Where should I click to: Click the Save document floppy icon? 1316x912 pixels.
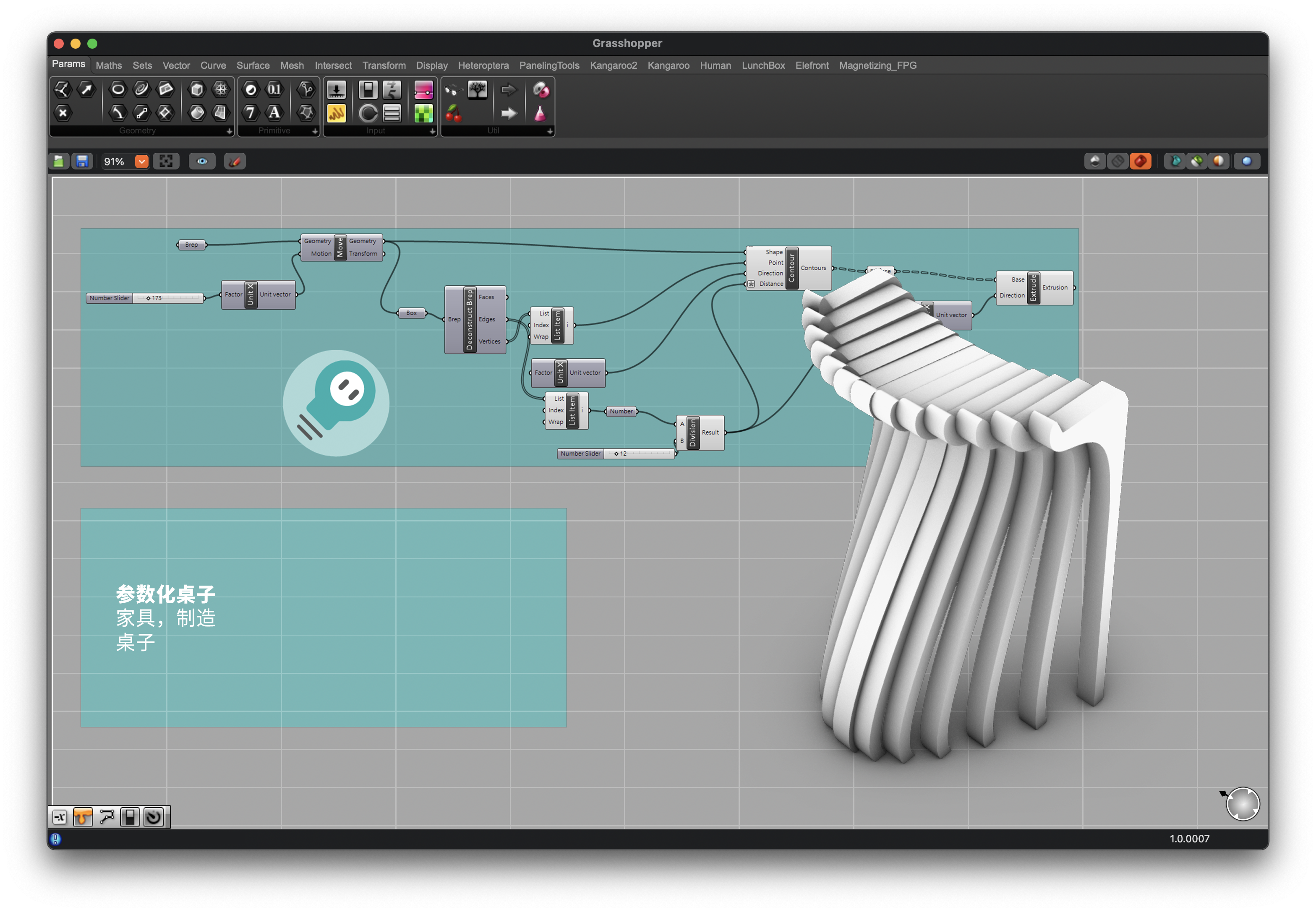tap(82, 162)
